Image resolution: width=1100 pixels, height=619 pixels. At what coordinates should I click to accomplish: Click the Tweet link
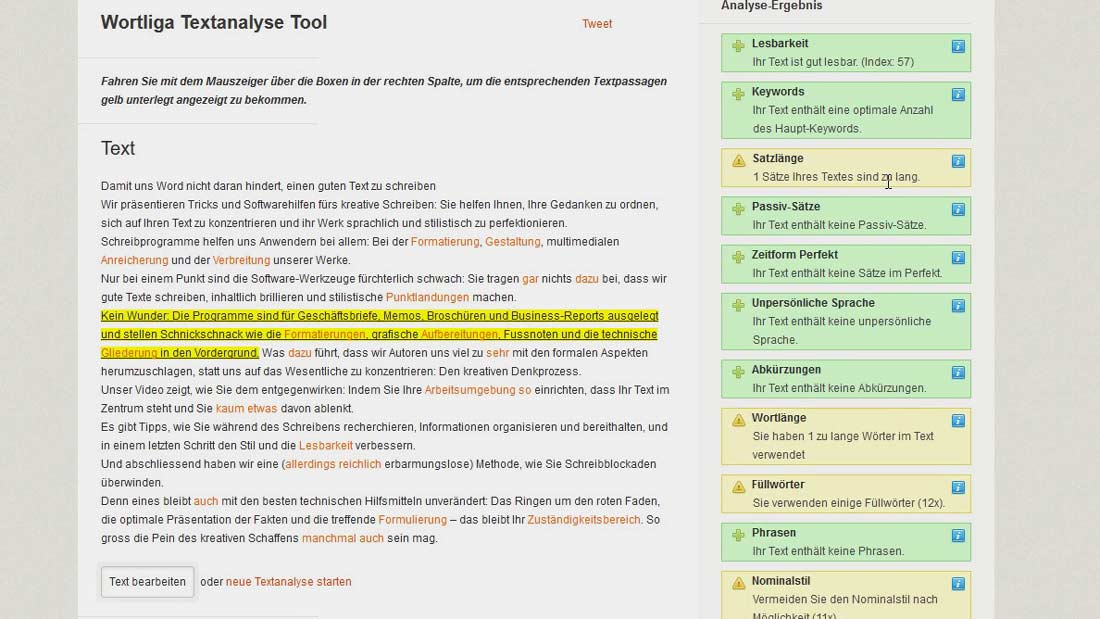coord(597,24)
